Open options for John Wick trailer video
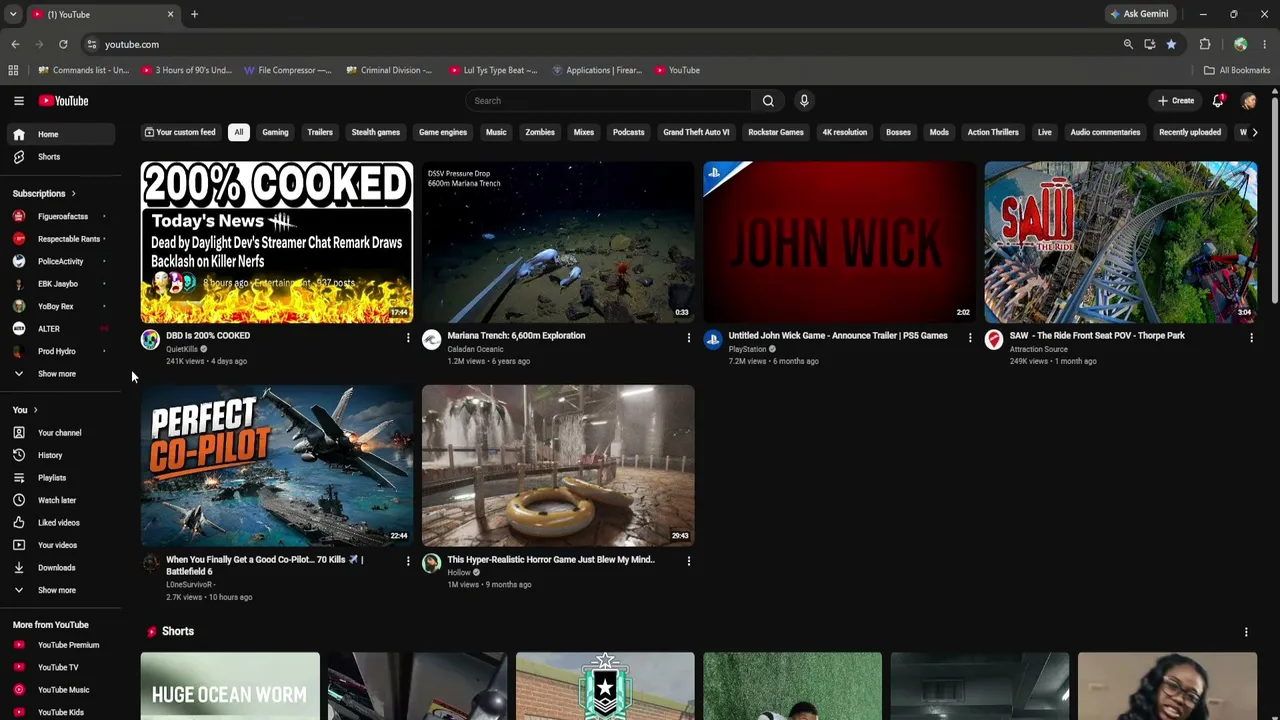 coord(970,338)
